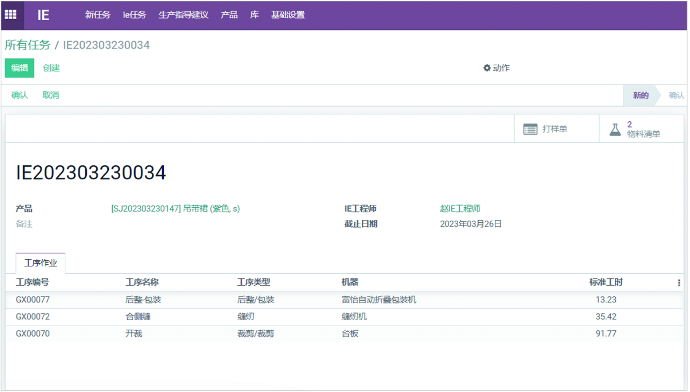Viewport: 690px width, 392px height.
Task: Open the column options kebab icon
Action: [x=679, y=282]
